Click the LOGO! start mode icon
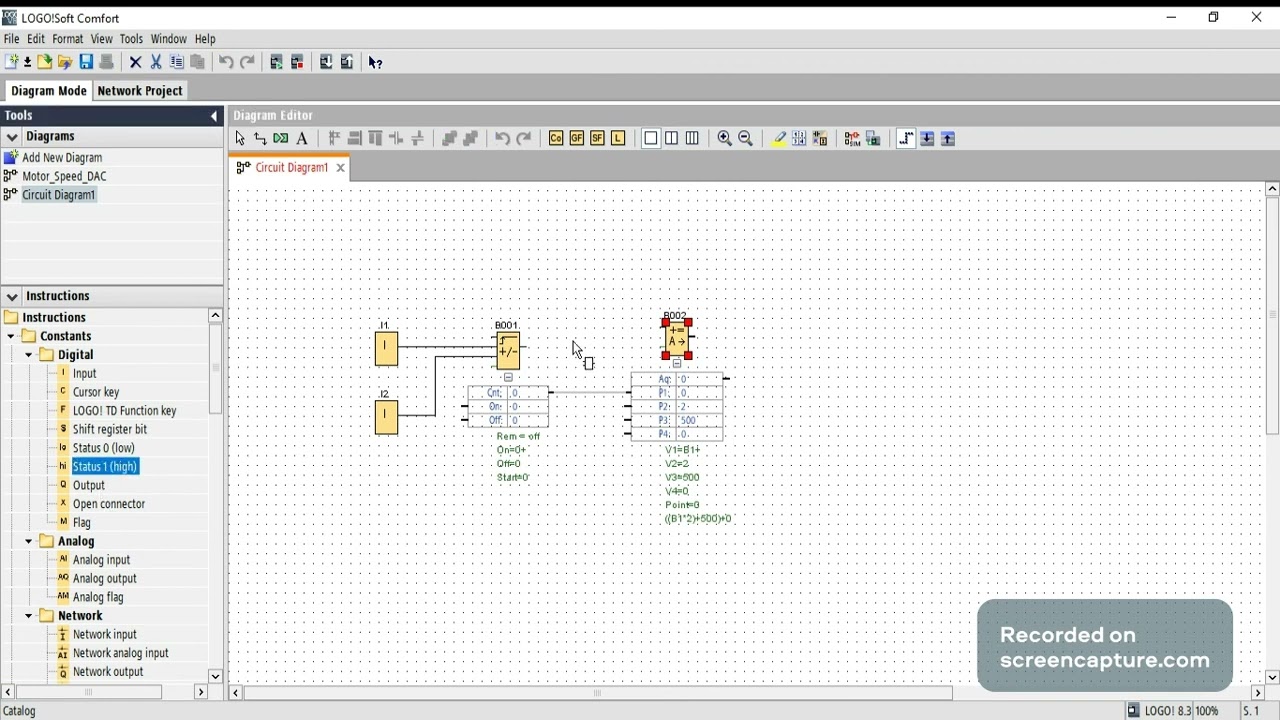Image resolution: width=1280 pixels, height=720 pixels. 277,62
